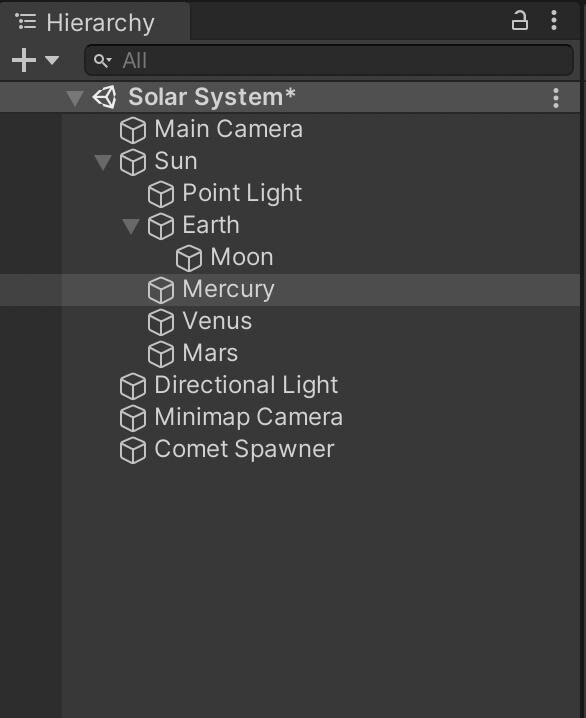Viewport: 586px width, 718px height.
Task: Collapse the Earth object children
Action: [130, 226]
